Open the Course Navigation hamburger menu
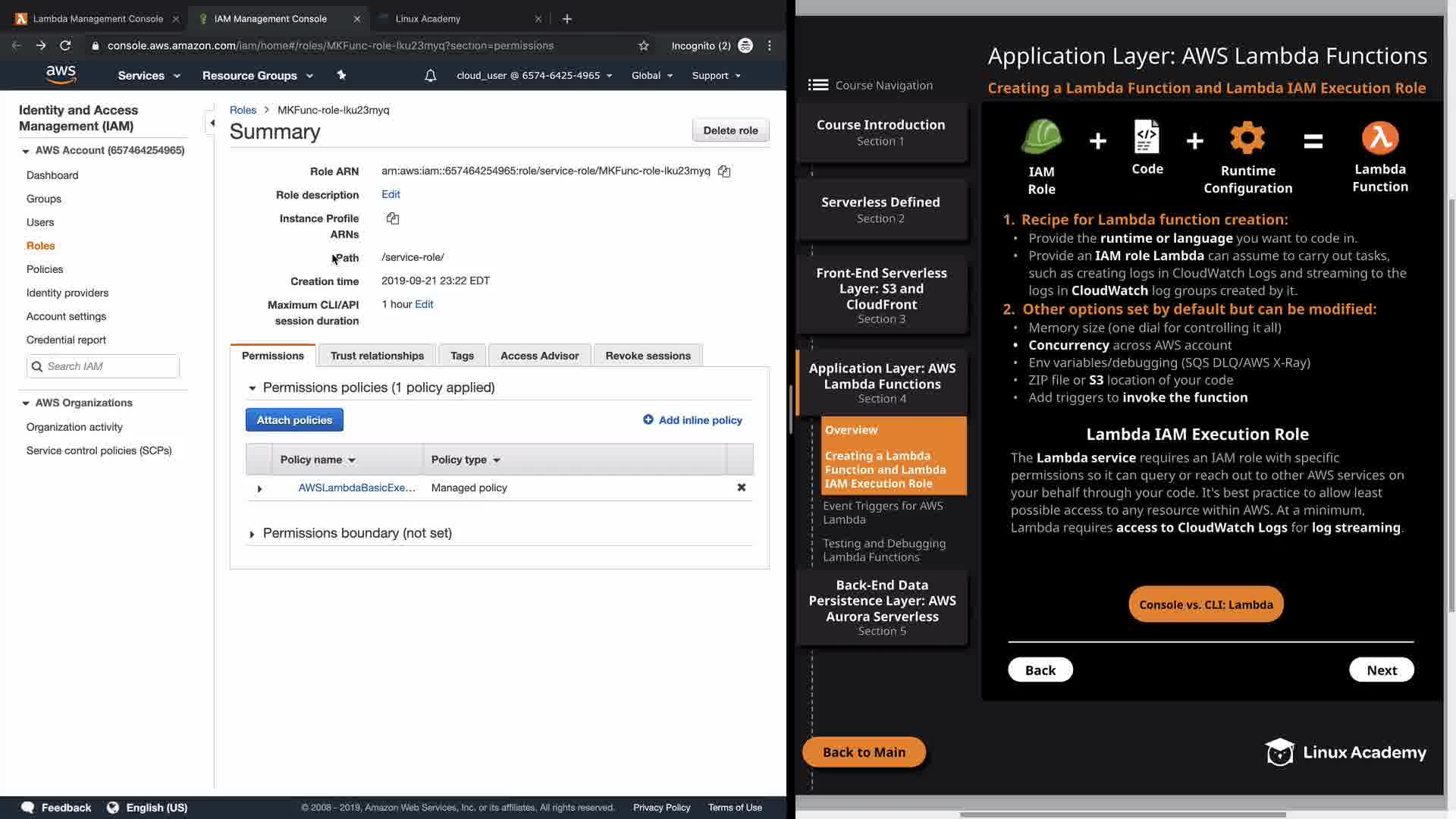This screenshot has width=1456, height=819. pyautogui.click(x=818, y=85)
